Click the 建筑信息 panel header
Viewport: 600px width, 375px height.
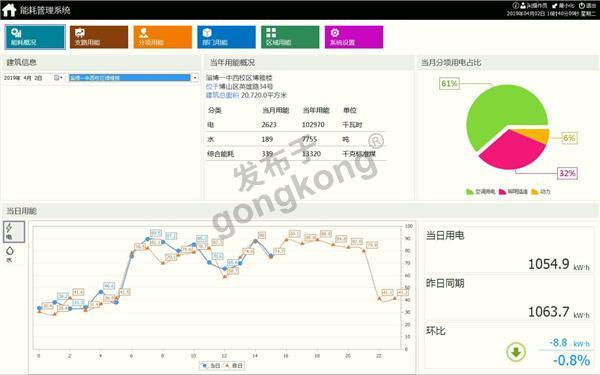[x=101, y=62]
